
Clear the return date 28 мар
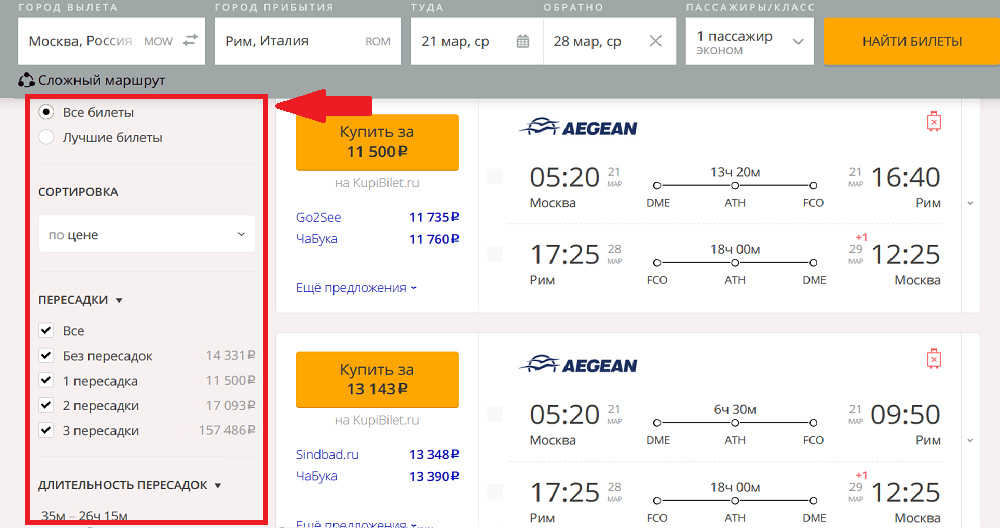point(655,41)
